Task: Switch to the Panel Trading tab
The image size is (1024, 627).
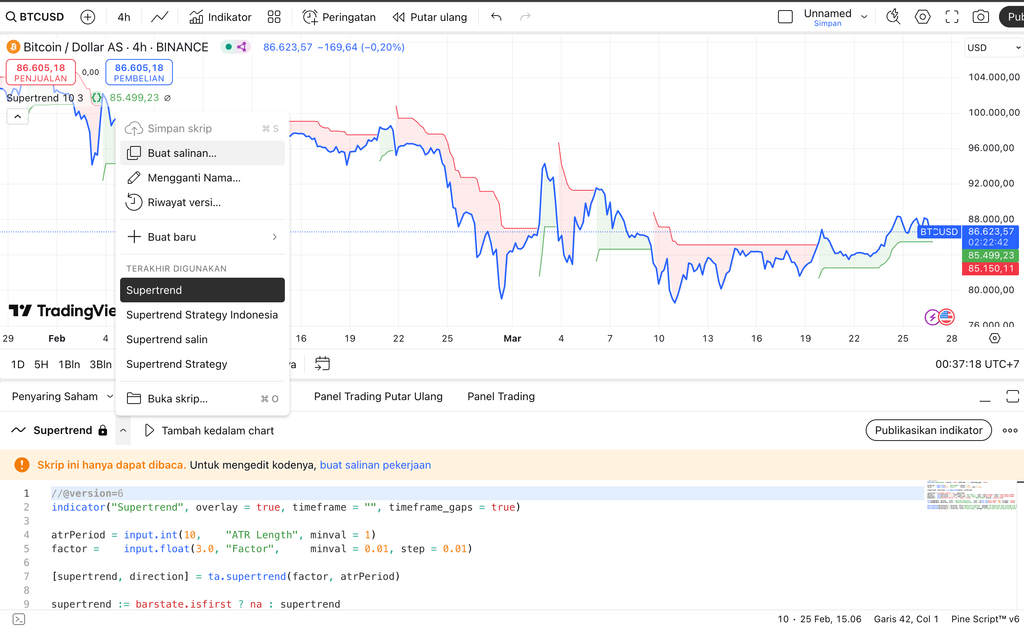Action: [500, 396]
